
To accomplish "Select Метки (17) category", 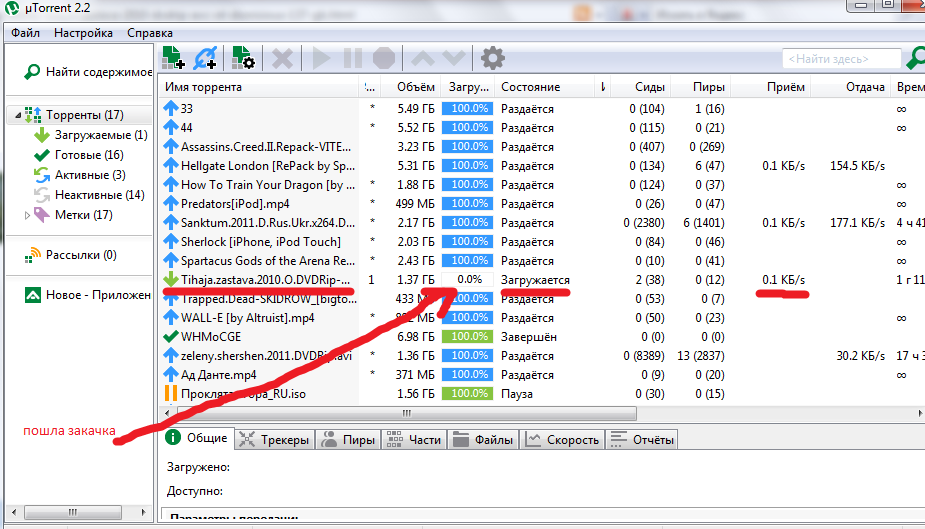I will (x=73, y=215).
